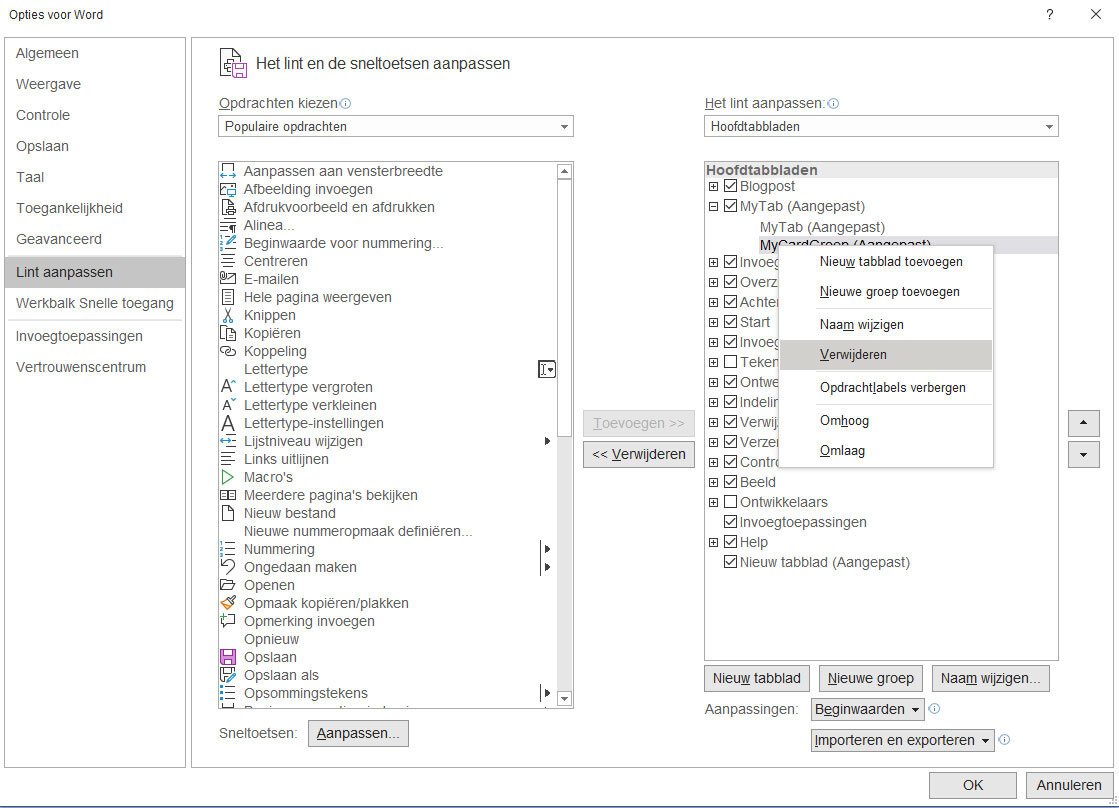Uncheck the Start tab checkbox
Viewport: 1119px width, 808px height.
[730, 322]
